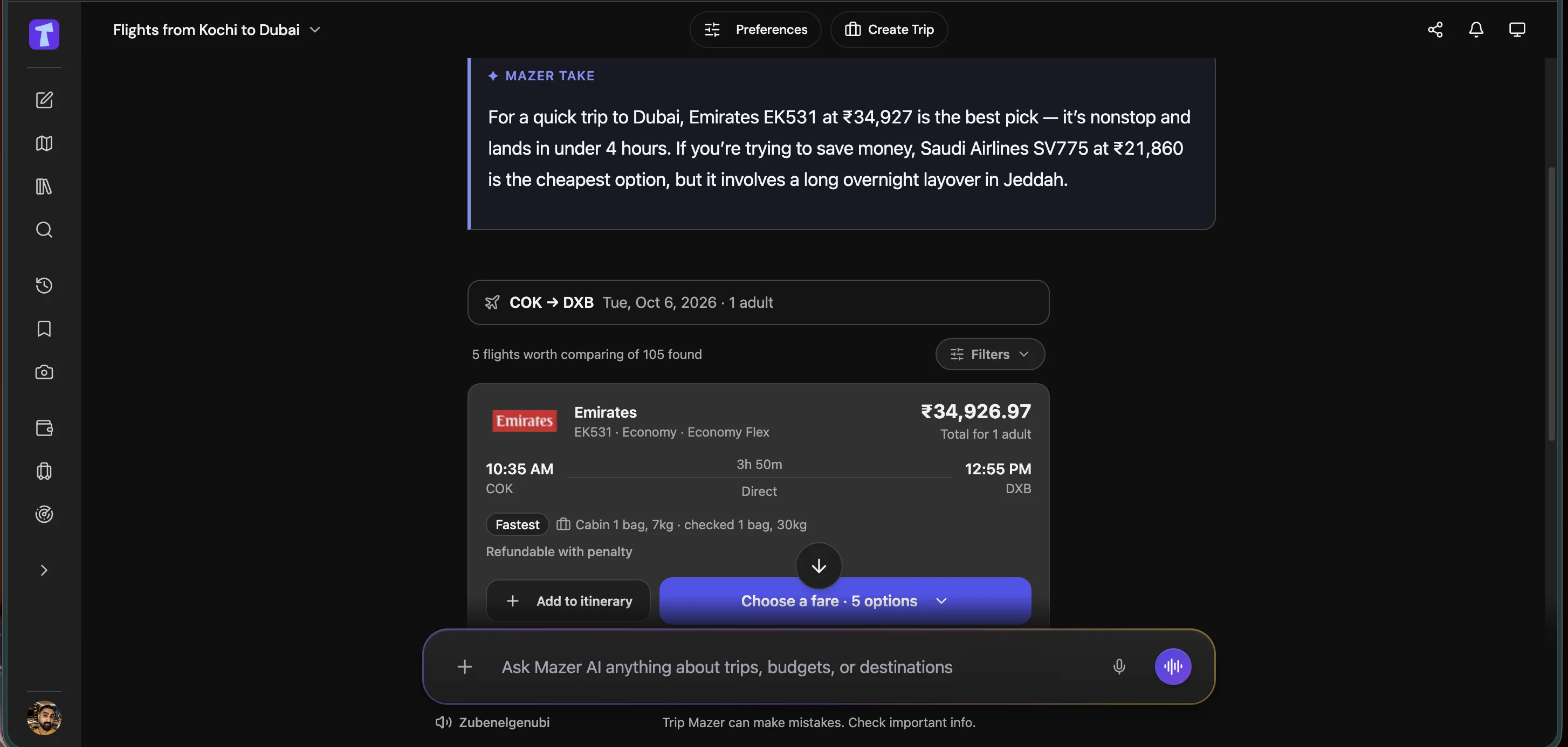Click the EK531 · Economy · Economy Flex text
Image resolution: width=1568 pixels, height=747 pixels.
[x=671, y=432]
